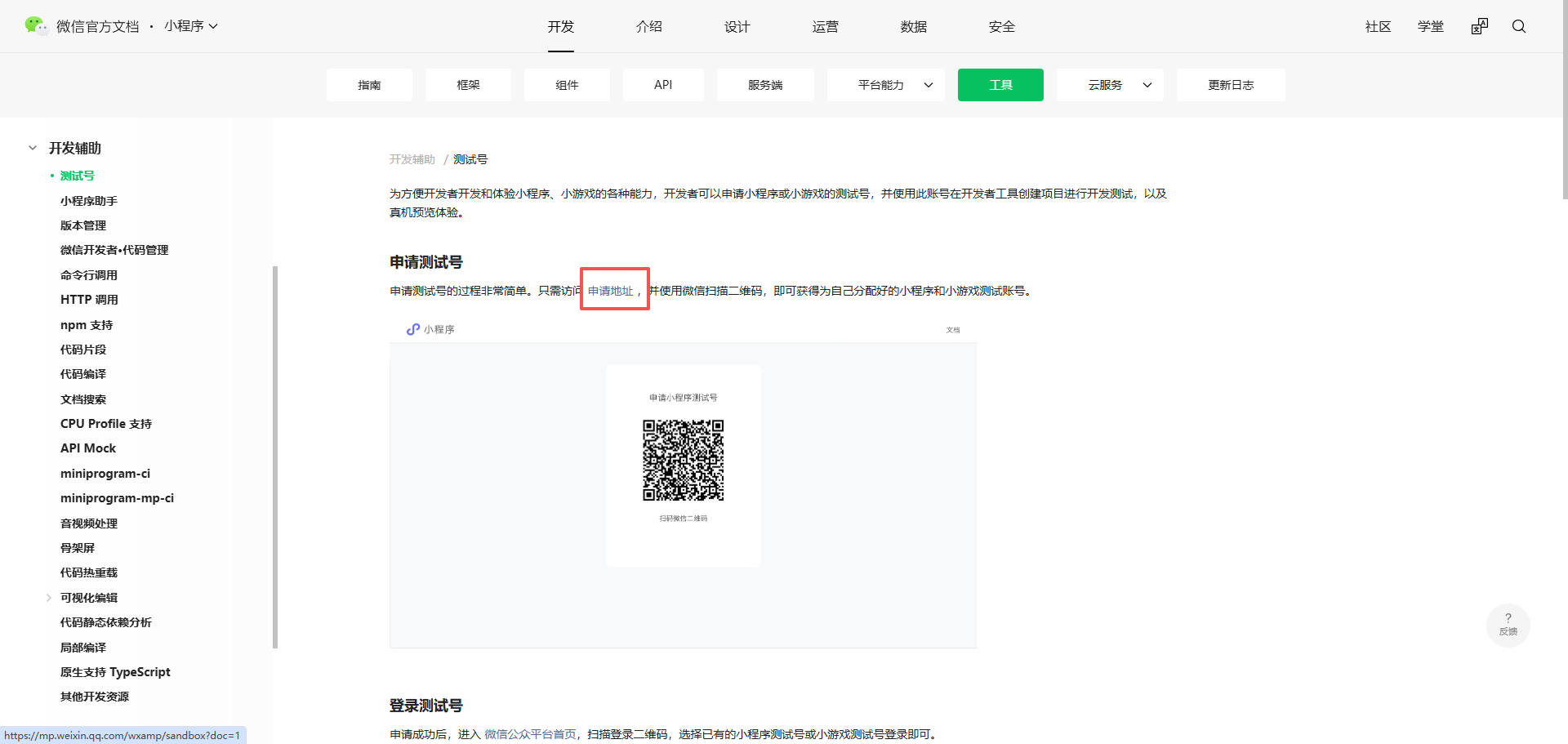Select the 工具 sub-navigation tab
Viewport: 1568px width, 744px height.
pyautogui.click(x=1000, y=85)
